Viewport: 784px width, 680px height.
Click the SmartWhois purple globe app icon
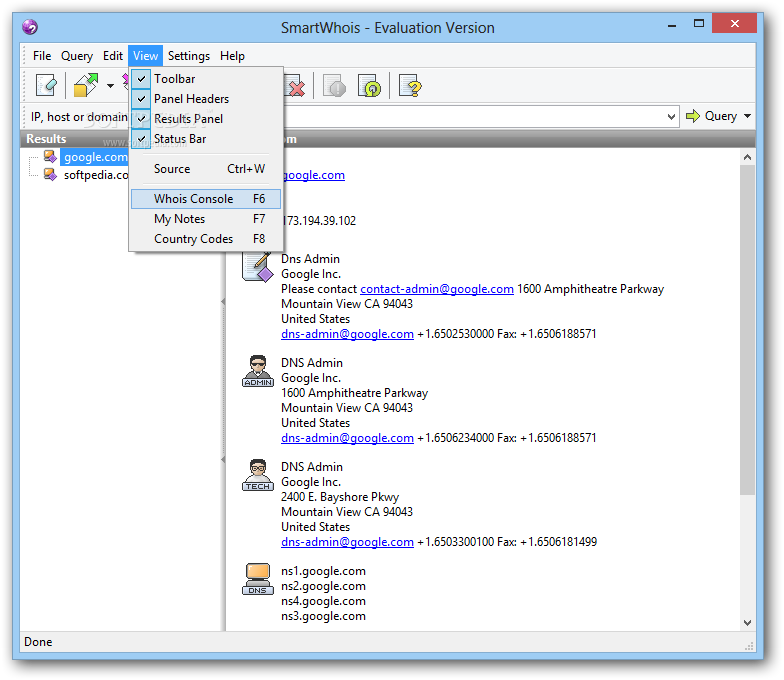(30, 27)
